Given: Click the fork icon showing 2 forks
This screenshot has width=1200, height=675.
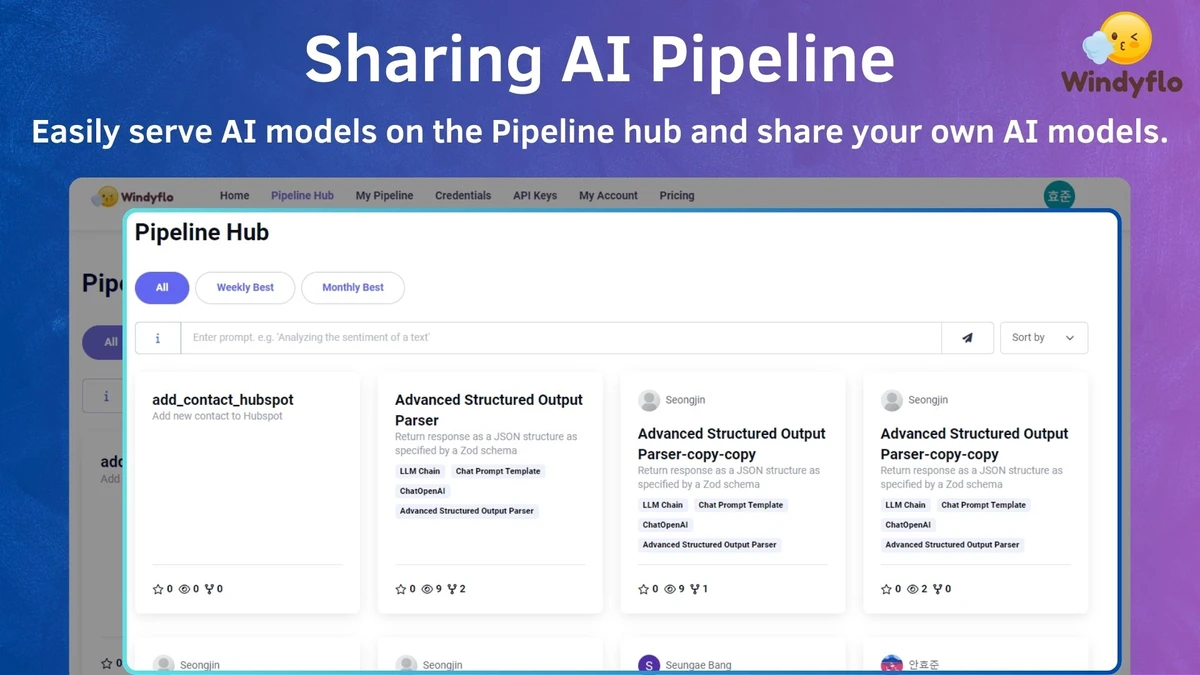Looking at the screenshot, I should 452,589.
